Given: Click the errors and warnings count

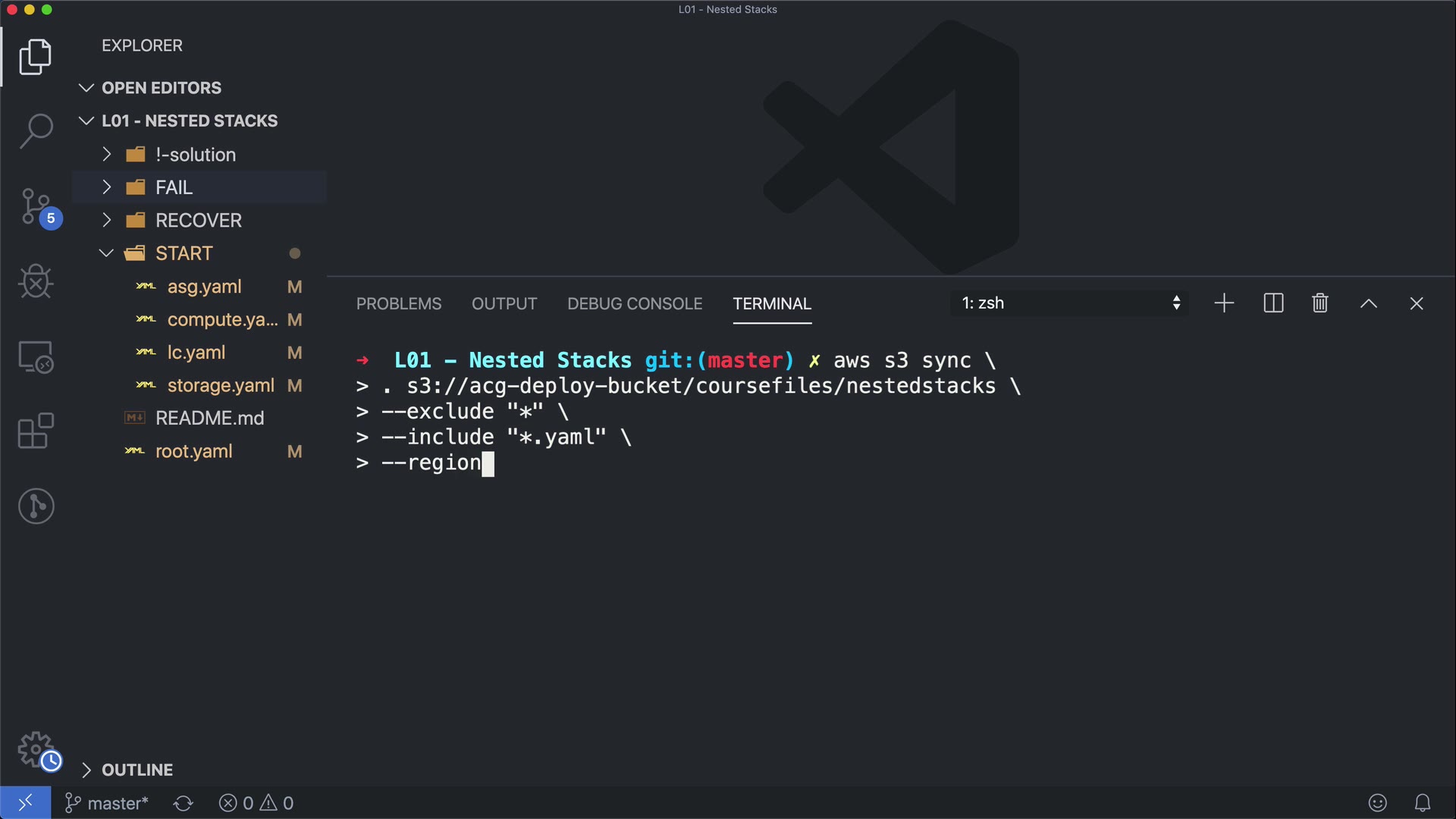Looking at the screenshot, I should click(x=256, y=803).
